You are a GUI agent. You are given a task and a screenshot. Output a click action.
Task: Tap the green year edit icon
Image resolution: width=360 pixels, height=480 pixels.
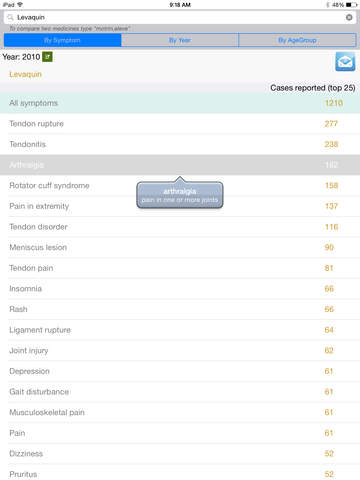(47, 57)
